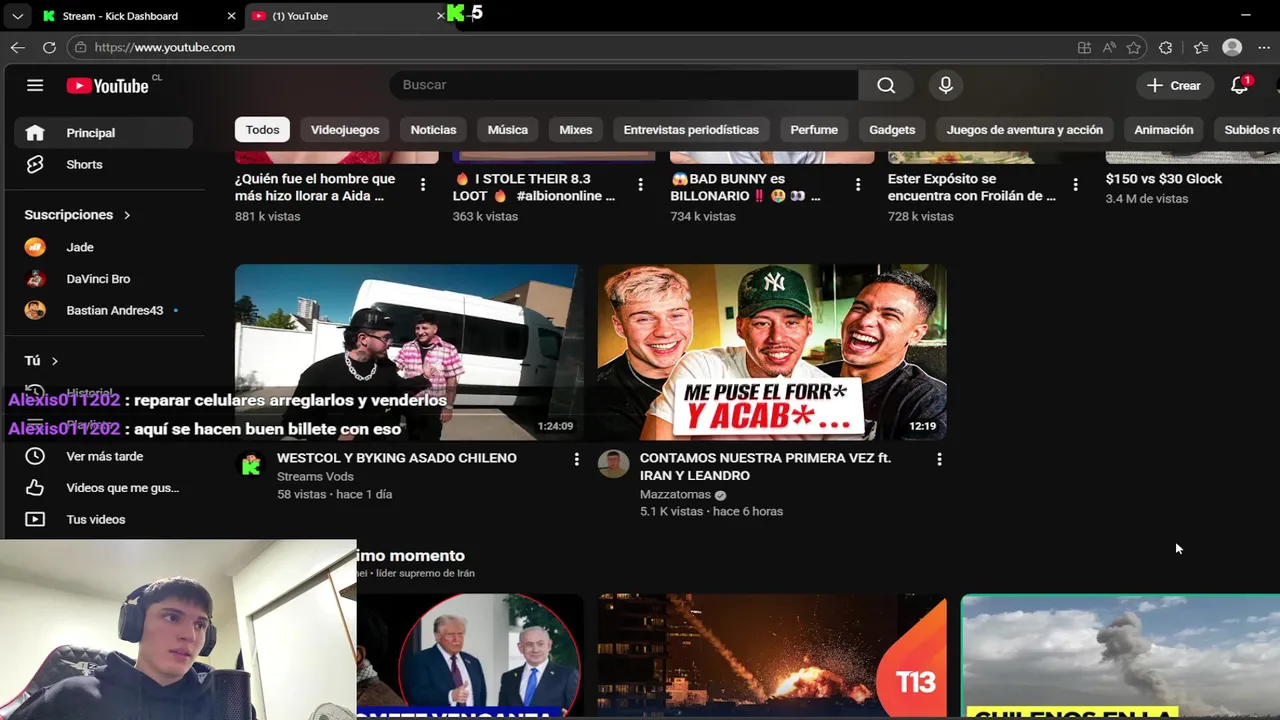The image size is (1280, 720).
Task: Select the Principal sidebar item
Action: (x=103, y=132)
